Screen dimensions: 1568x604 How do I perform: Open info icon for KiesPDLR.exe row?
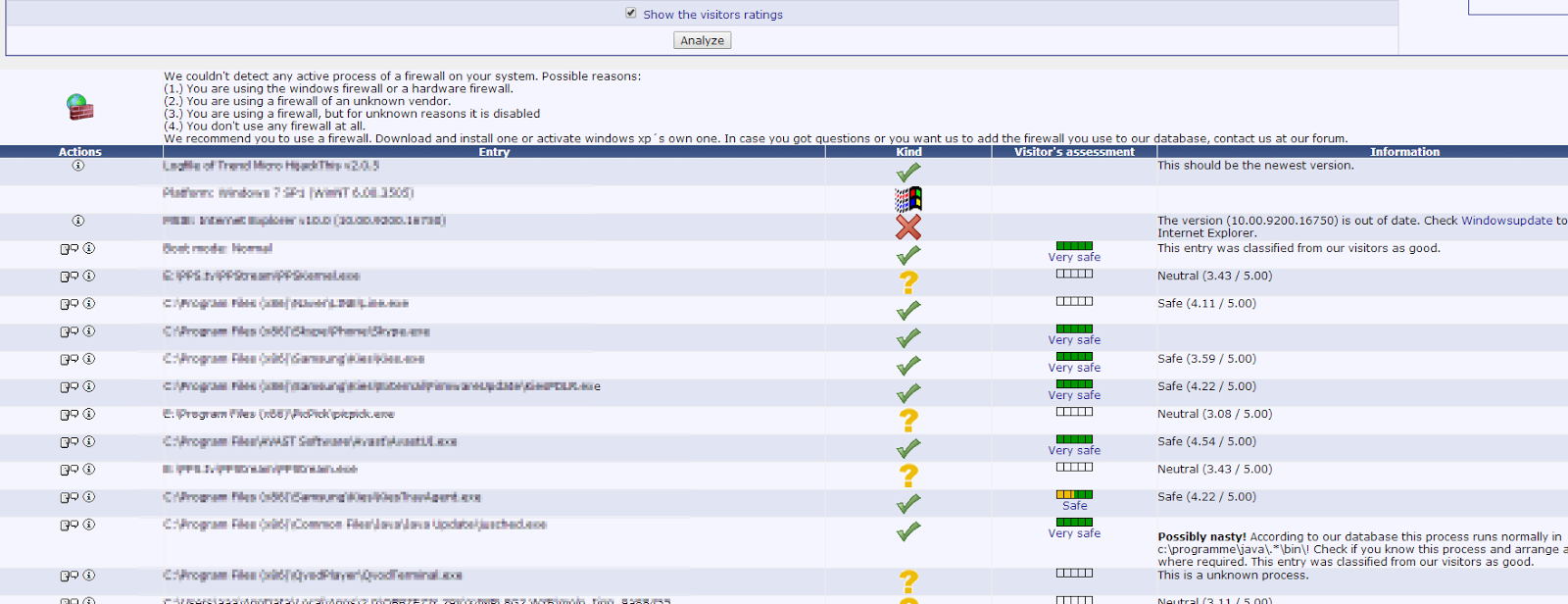[89, 387]
